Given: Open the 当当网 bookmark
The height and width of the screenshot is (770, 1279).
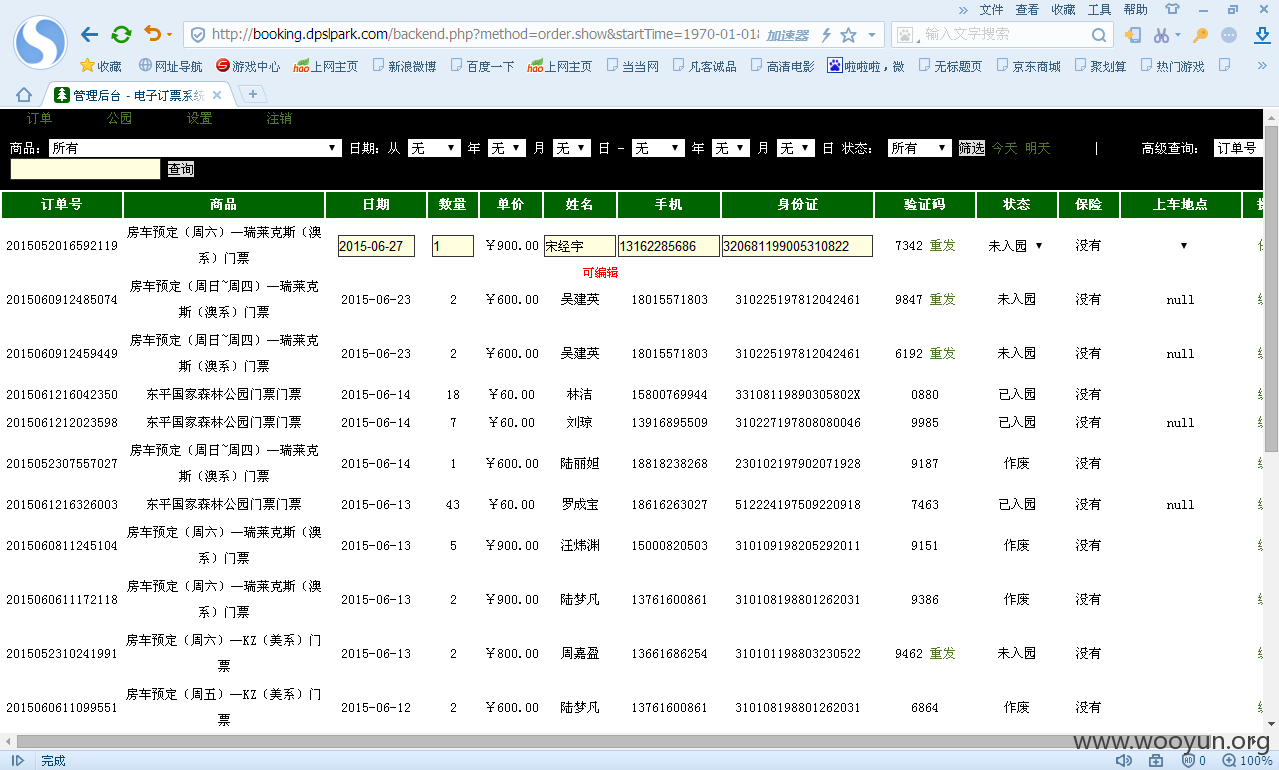Looking at the screenshot, I should [632, 66].
